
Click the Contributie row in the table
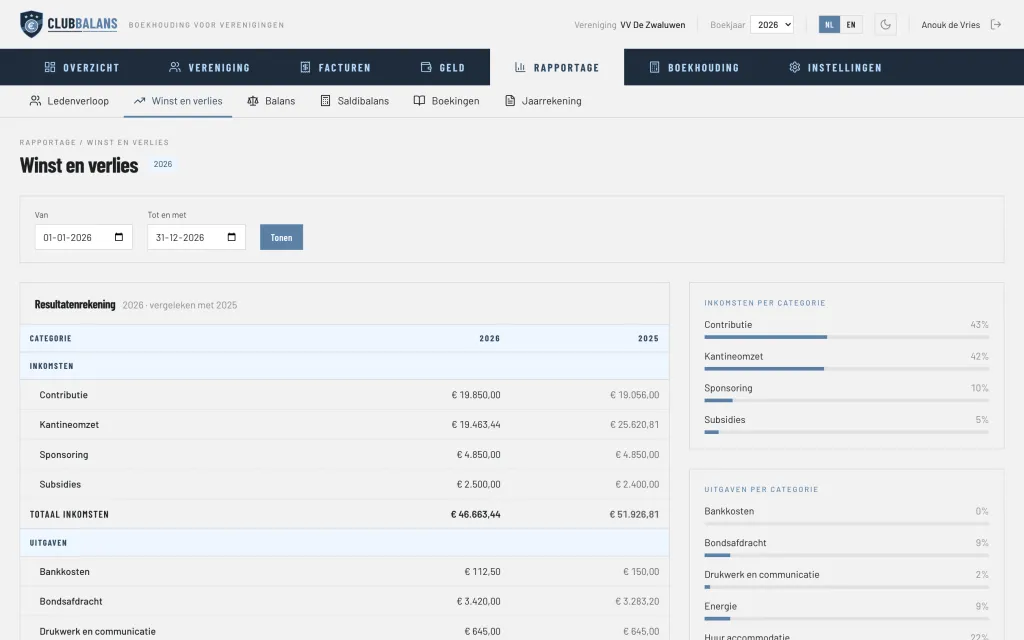(345, 395)
